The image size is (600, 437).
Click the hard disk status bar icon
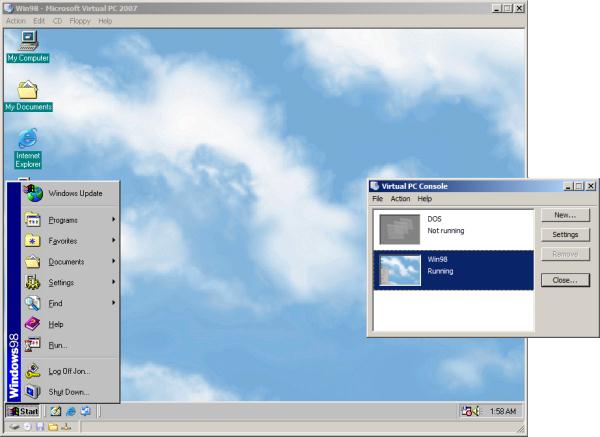click(14, 427)
